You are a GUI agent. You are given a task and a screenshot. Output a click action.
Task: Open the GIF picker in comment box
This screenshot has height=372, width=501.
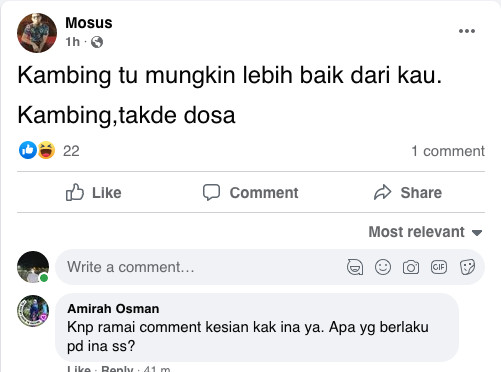pos(439,267)
